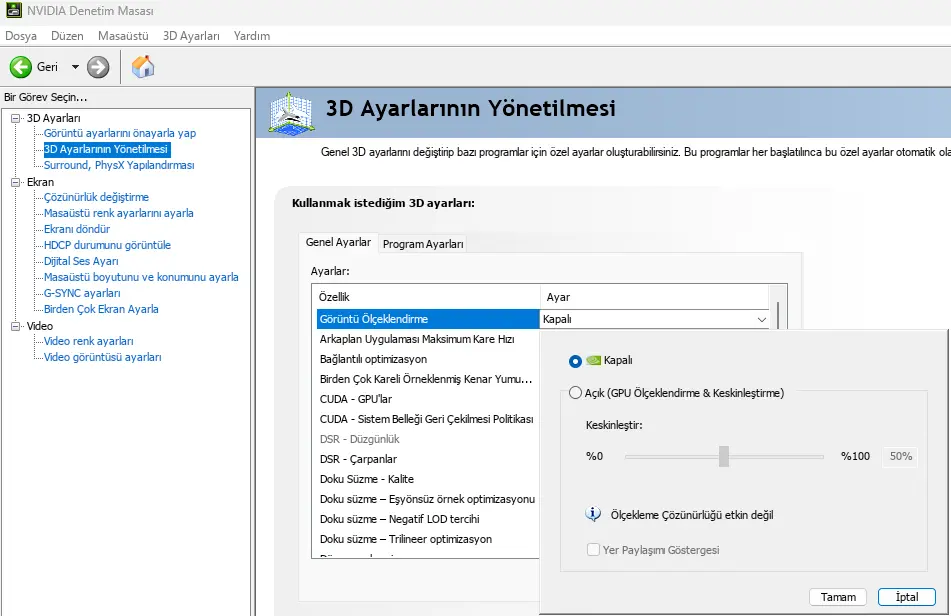
Task: Select the Doku Süzme - Kalite row
Action: tap(428, 479)
